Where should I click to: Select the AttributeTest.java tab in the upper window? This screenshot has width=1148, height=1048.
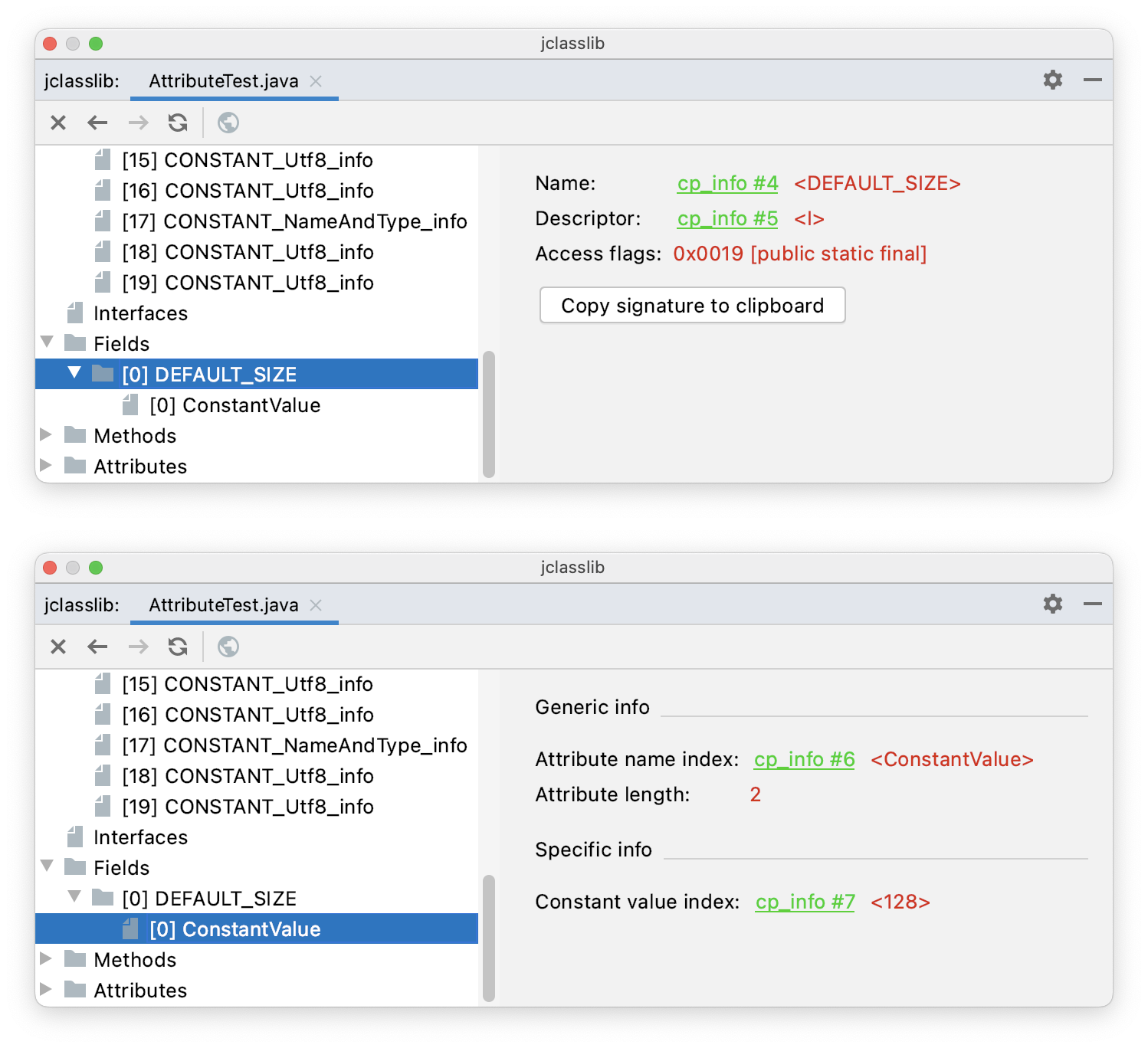[x=223, y=81]
